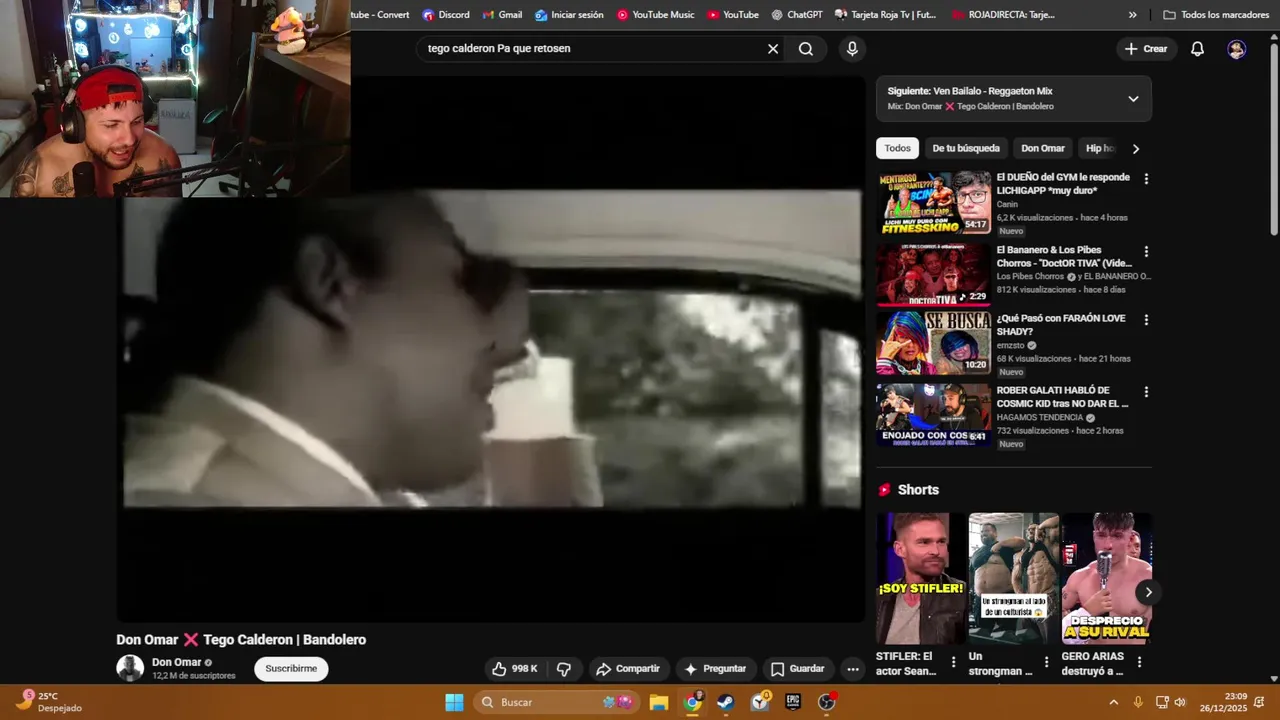This screenshot has width=1280, height=720.
Task: Open the YouTube bookmark
Action: point(732,15)
